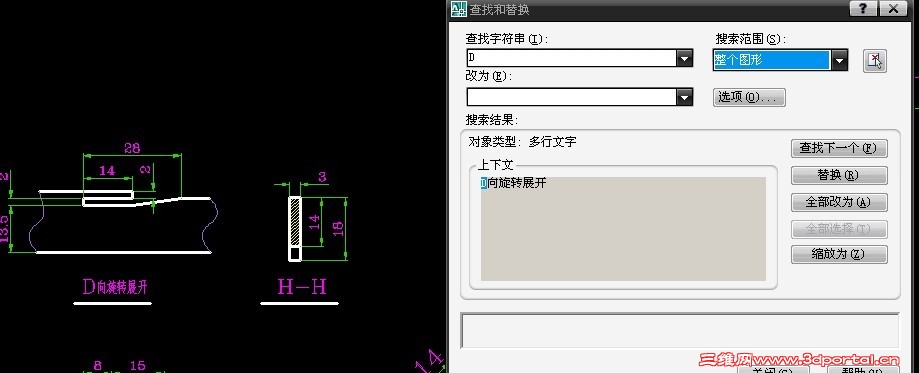Close the 查找和替换 dialog
The width and height of the screenshot is (919, 373).
pyautogui.click(x=894, y=8)
